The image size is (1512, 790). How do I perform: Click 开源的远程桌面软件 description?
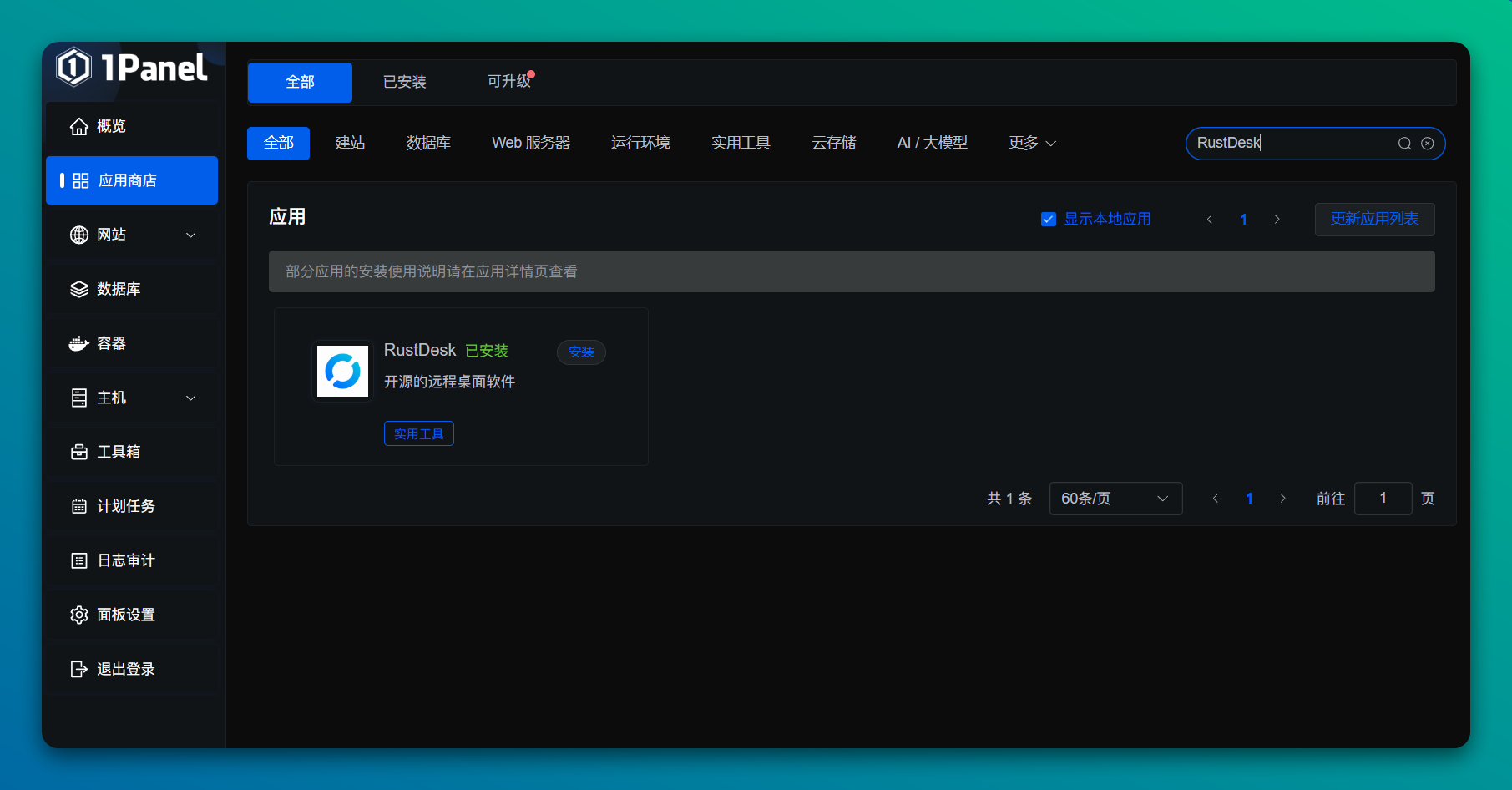[449, 382]
